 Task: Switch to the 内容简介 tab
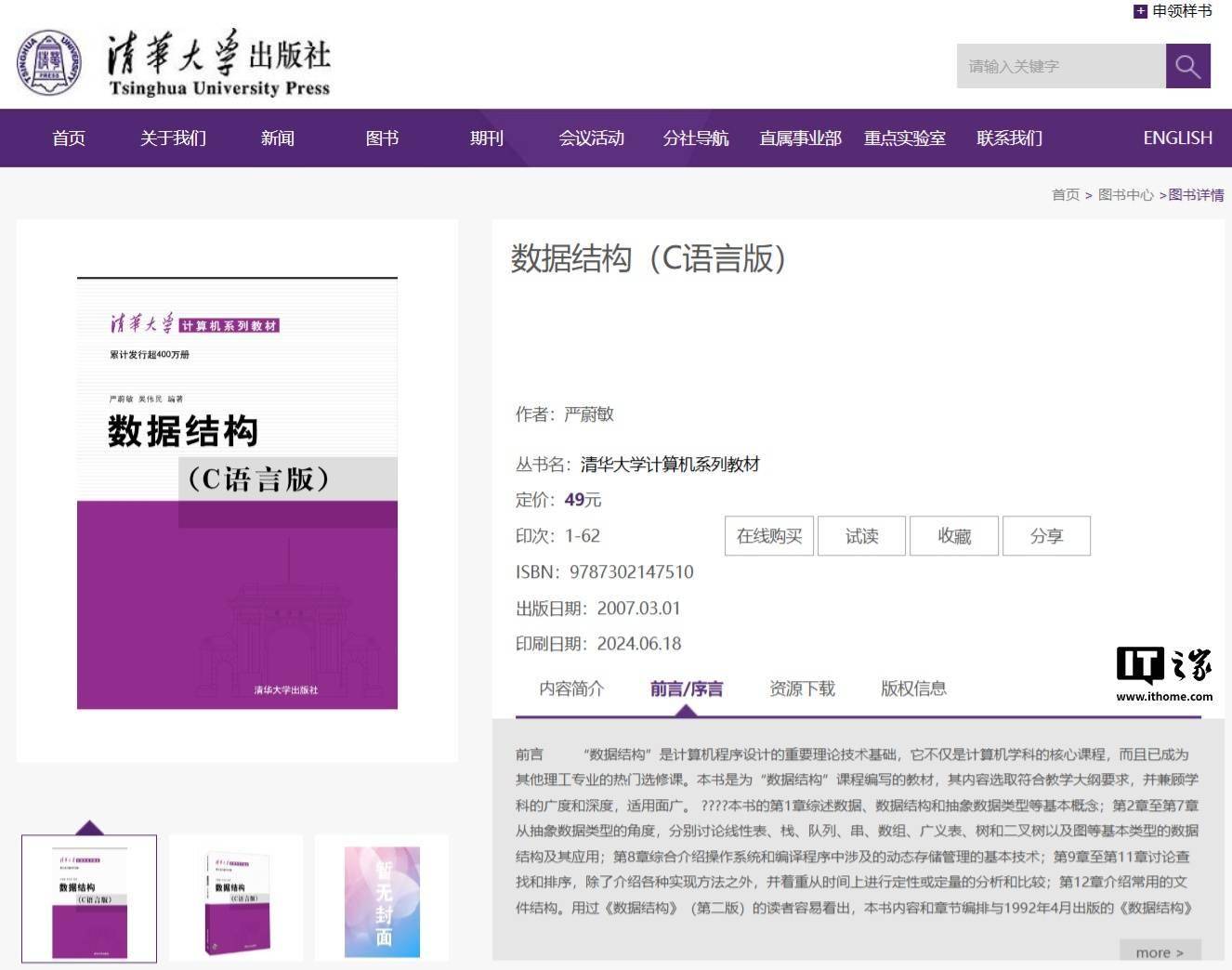pos(571,688)
